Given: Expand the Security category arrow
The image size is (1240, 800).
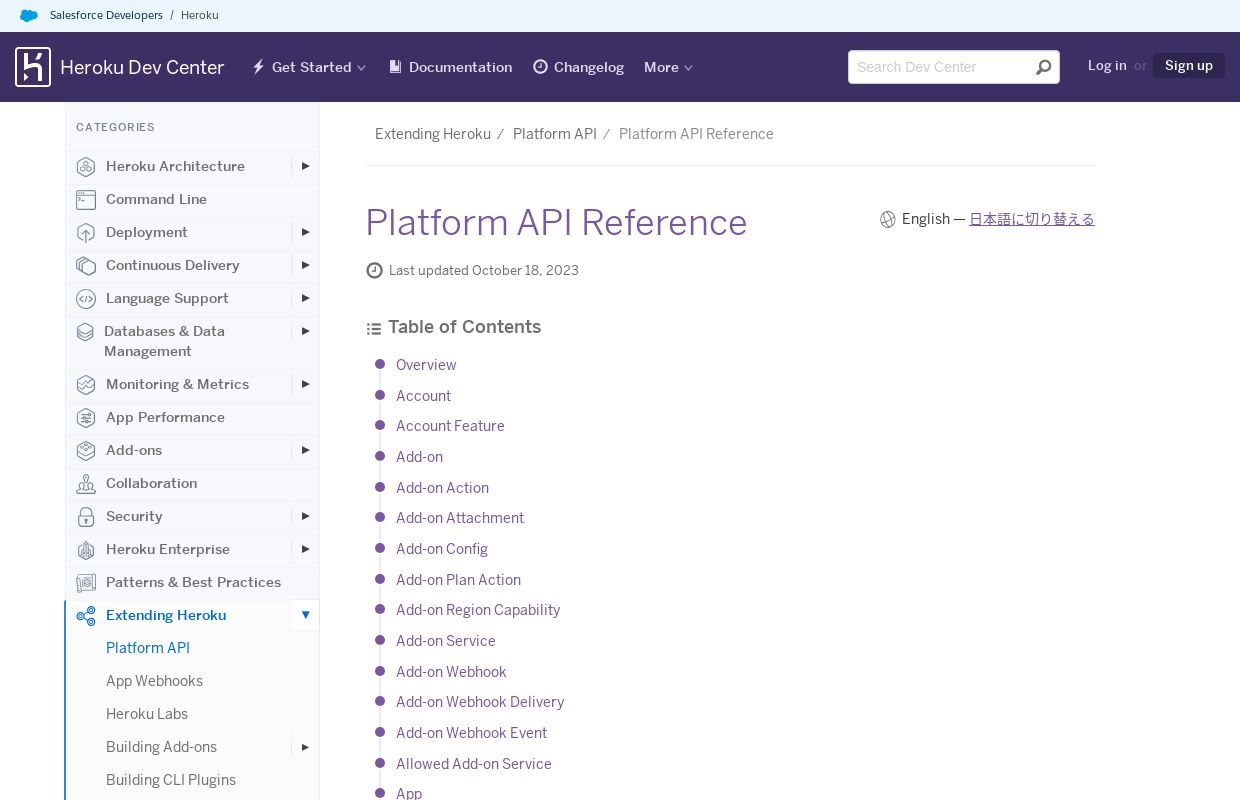Looking at the screenshot, I should click(x=305, y=516).
